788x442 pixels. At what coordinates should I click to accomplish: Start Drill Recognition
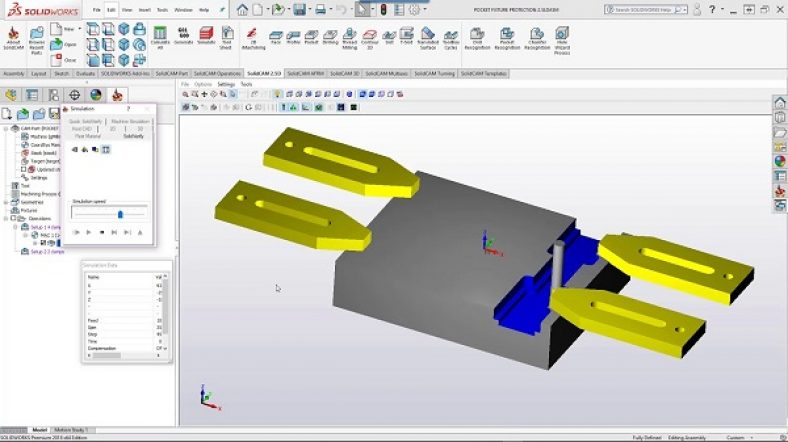pyautogui.click(x=477, y=39)
